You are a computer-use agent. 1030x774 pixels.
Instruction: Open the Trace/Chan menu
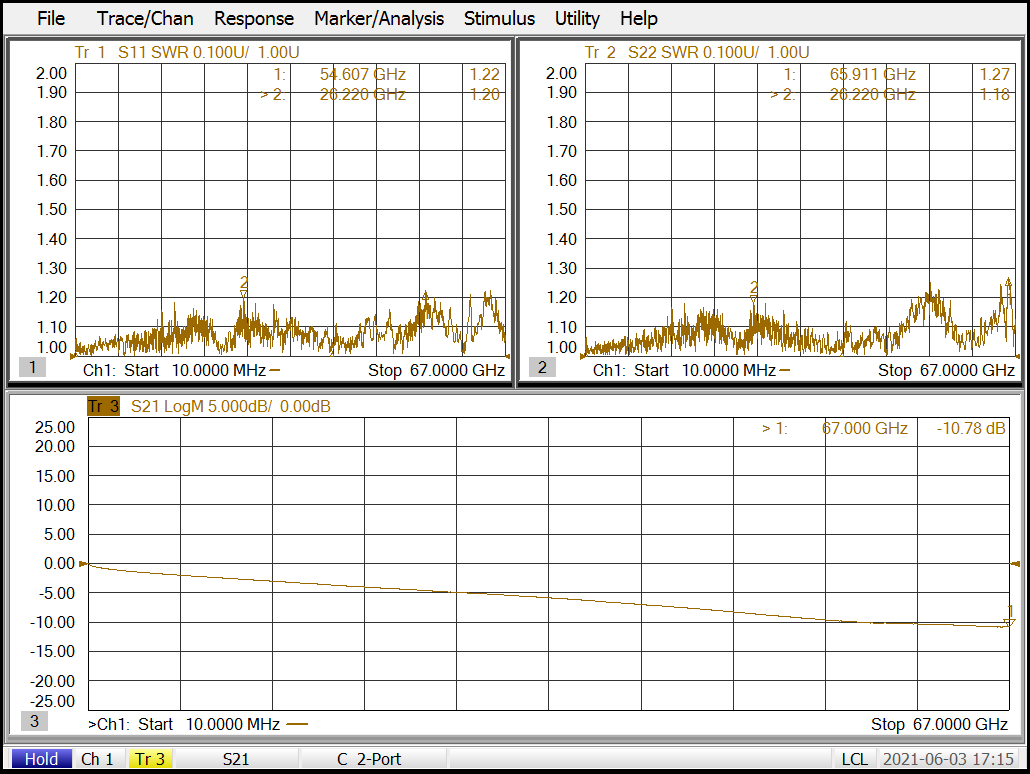point(145,18)
